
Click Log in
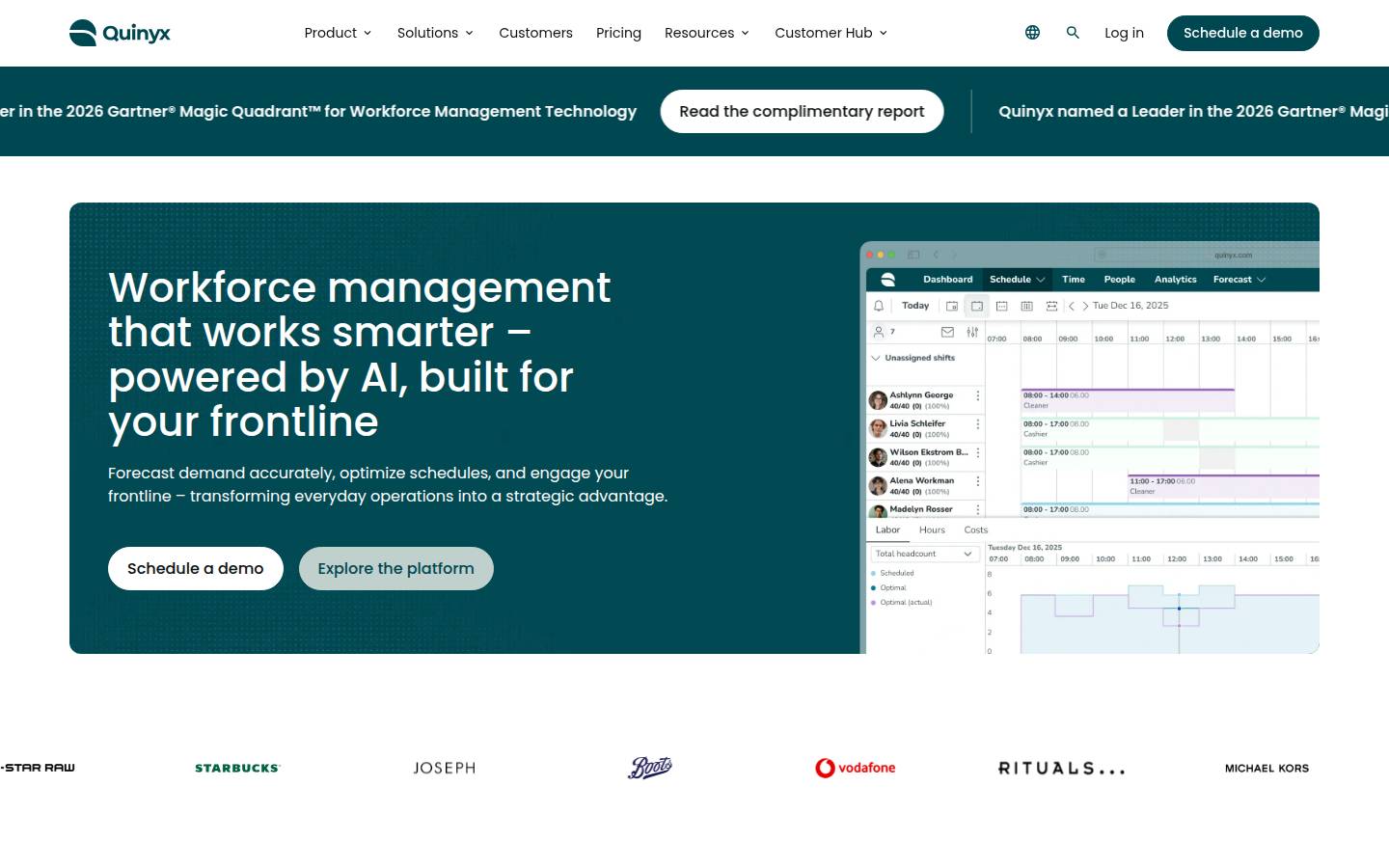(x=1124, y=33)
